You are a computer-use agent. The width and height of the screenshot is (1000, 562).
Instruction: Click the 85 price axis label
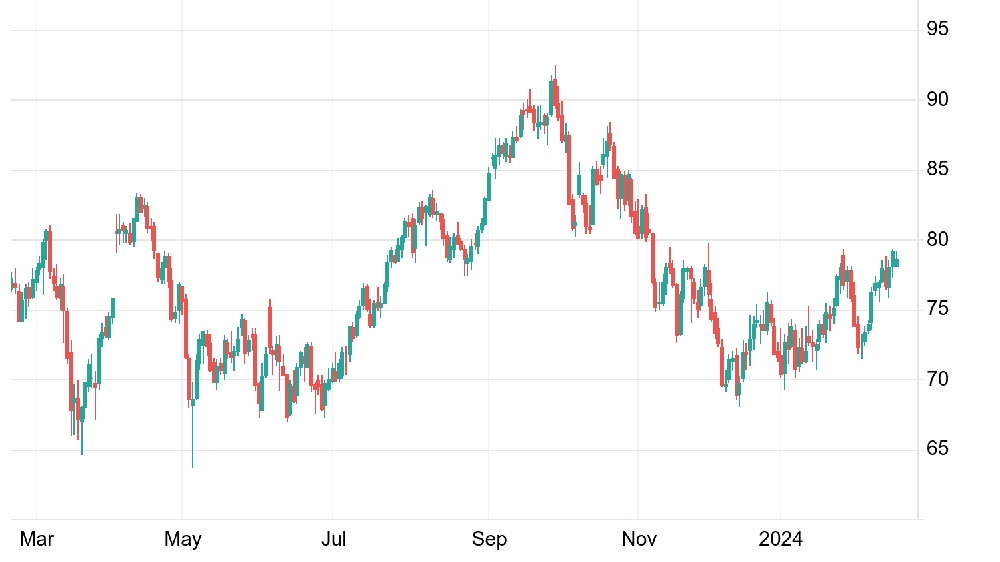tap(938, 169)
